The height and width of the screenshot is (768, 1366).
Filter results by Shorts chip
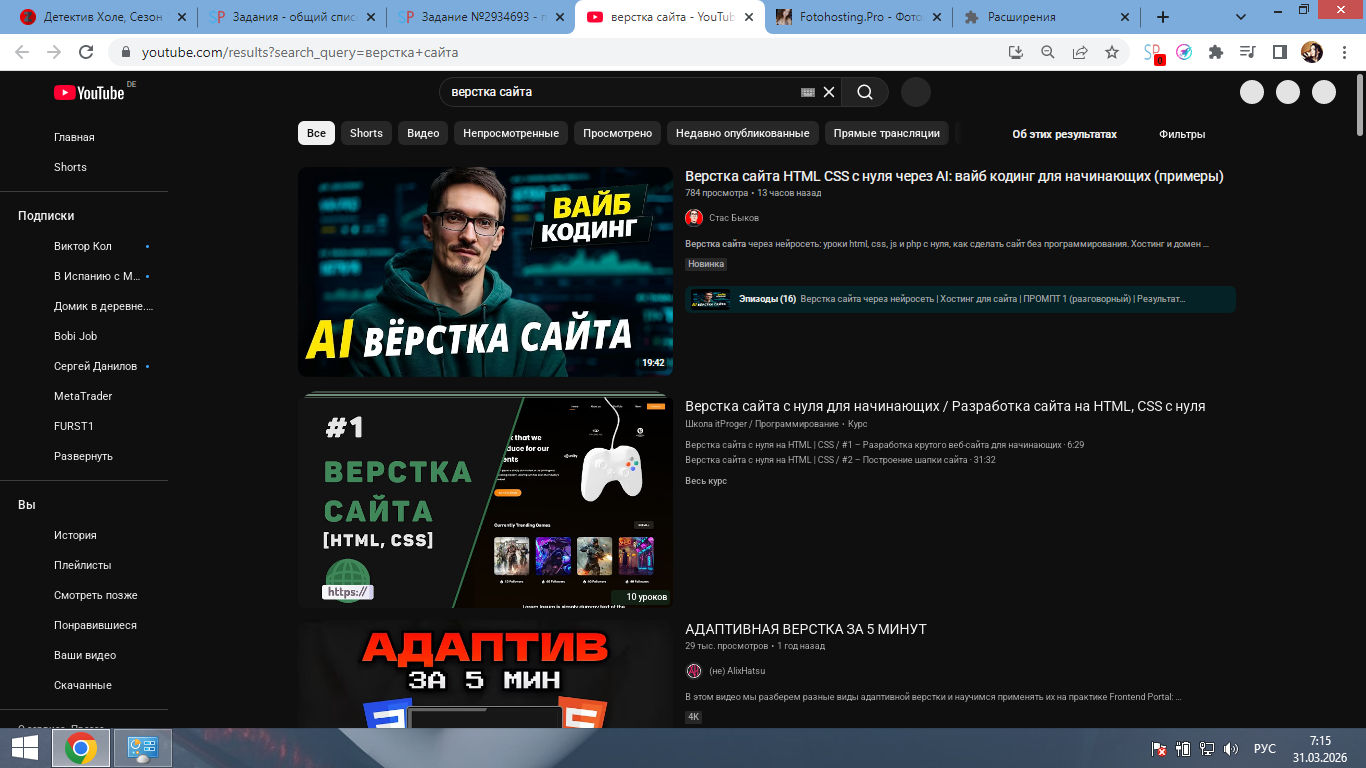pyautogui.click(x=366, y=133)
